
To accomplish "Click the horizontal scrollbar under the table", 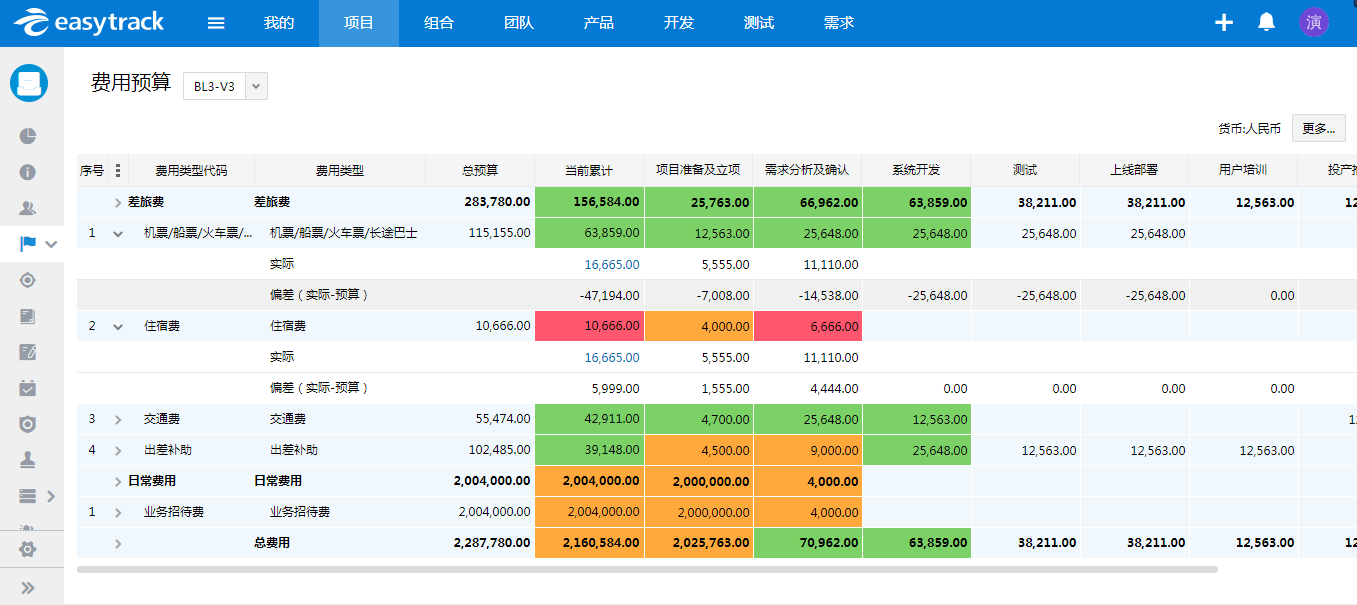I will pos(647,569).
